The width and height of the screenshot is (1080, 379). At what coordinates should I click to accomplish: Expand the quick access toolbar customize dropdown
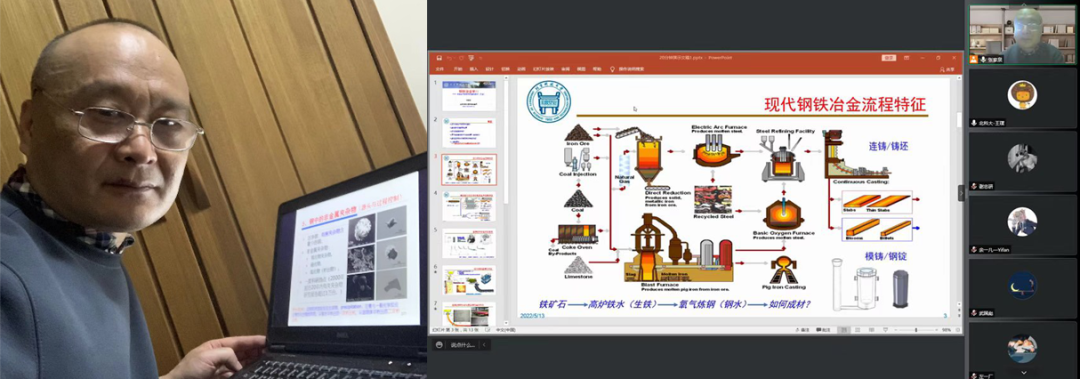(481, 58)
